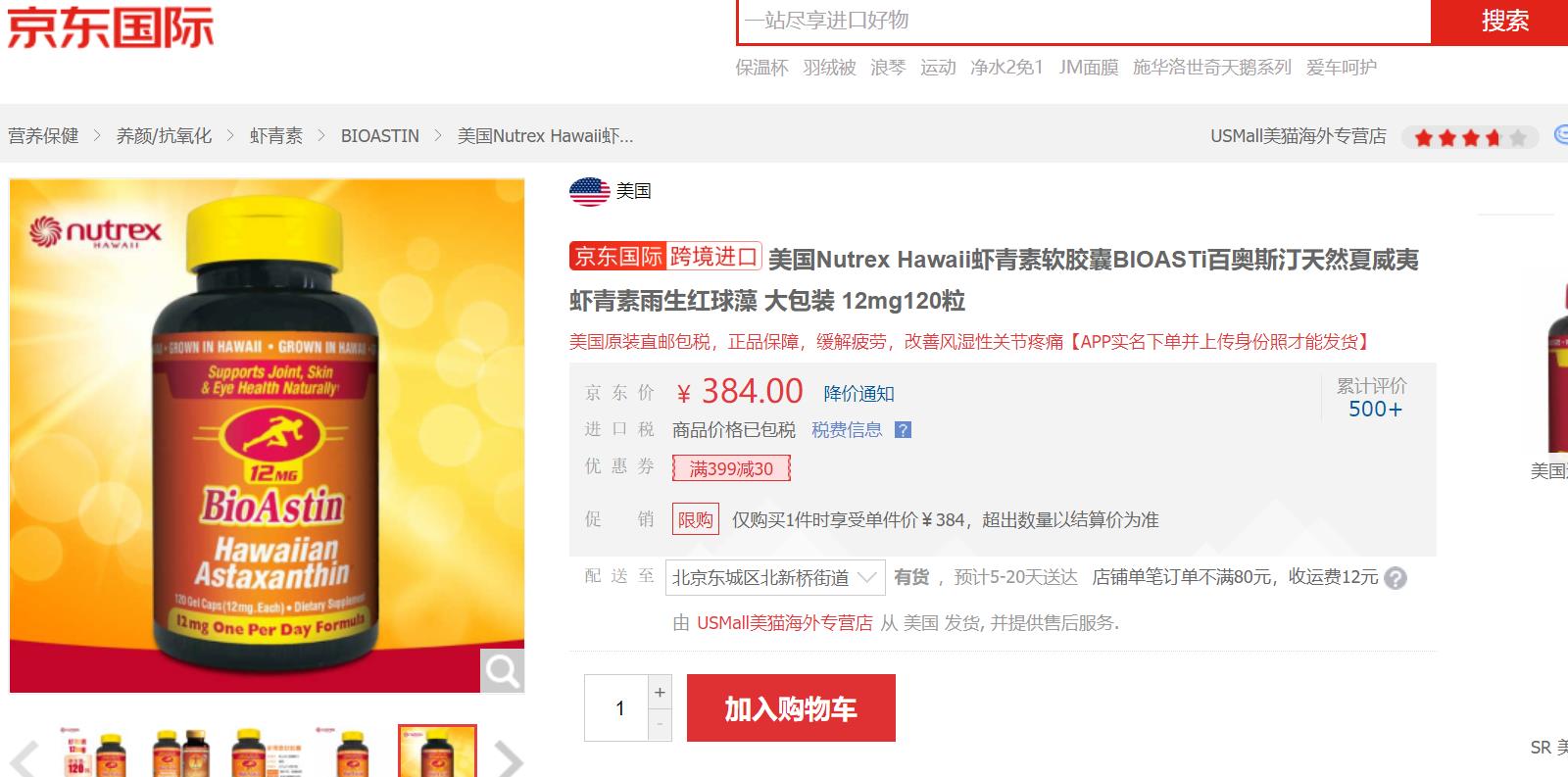Open the 施华洛世奇天鹅系列 link
Image resolution: width=1568 pixels, height=777 pixels.
(1212, 68)
